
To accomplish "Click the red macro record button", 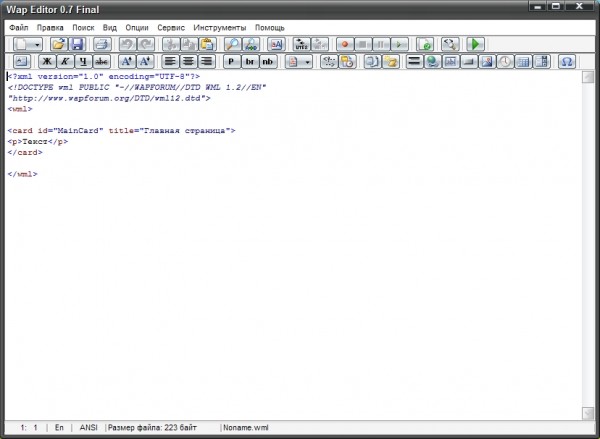I will (x=345, y=45).
